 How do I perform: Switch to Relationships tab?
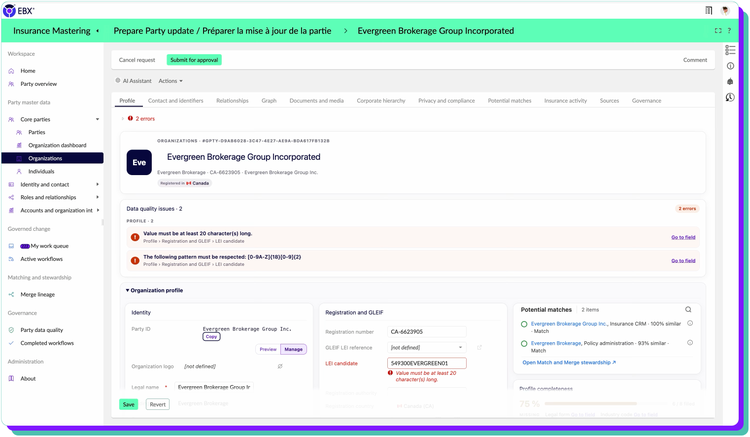click(x=232, y=101)
